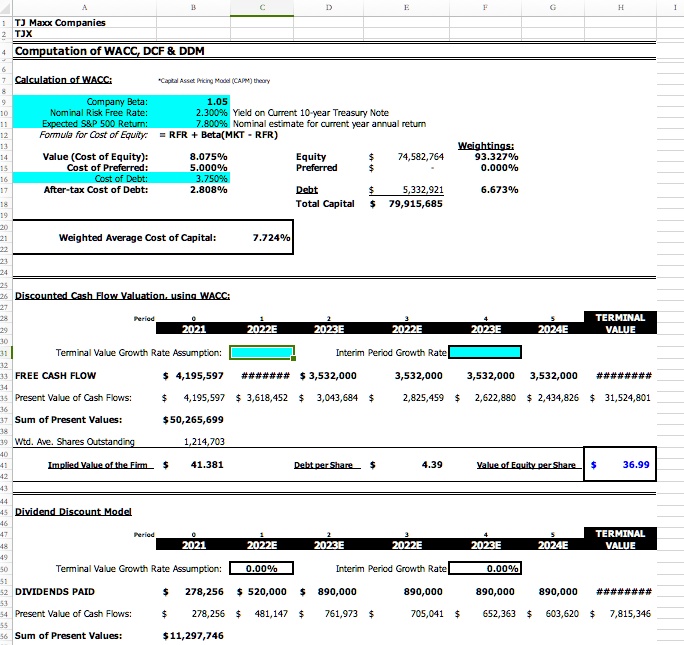Viewport: 684px width, 645px height.
Task: Click the 'Dividend Discount Model' heading
Action: (73, 512)
